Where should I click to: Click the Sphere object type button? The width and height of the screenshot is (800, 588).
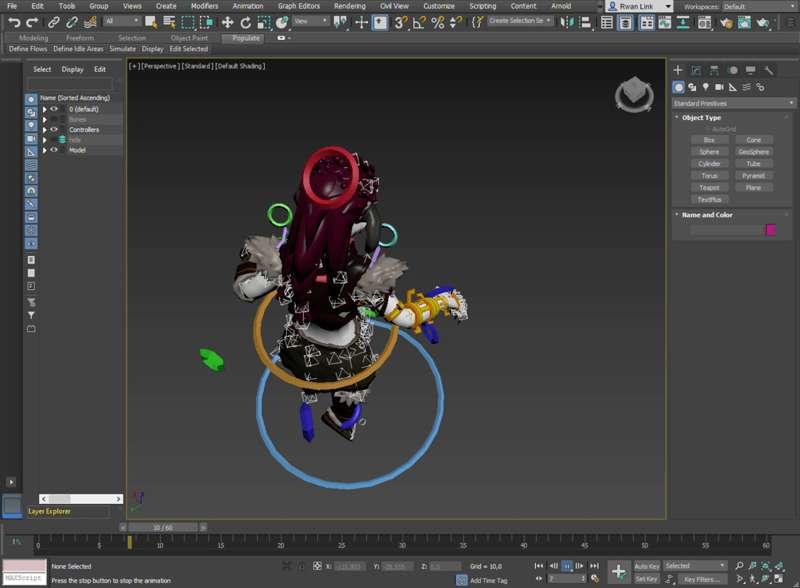click(x=709, y=152)
